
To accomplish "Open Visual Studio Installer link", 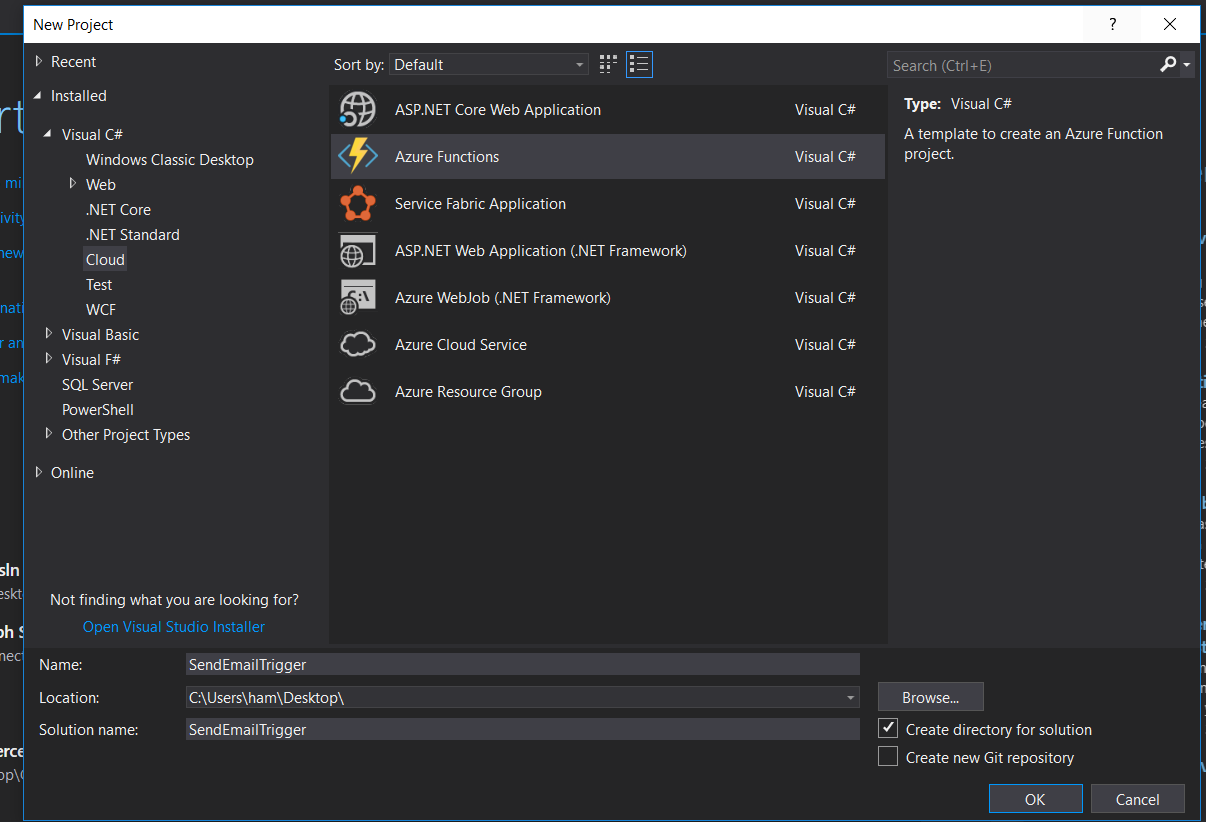I will point(174,627).
